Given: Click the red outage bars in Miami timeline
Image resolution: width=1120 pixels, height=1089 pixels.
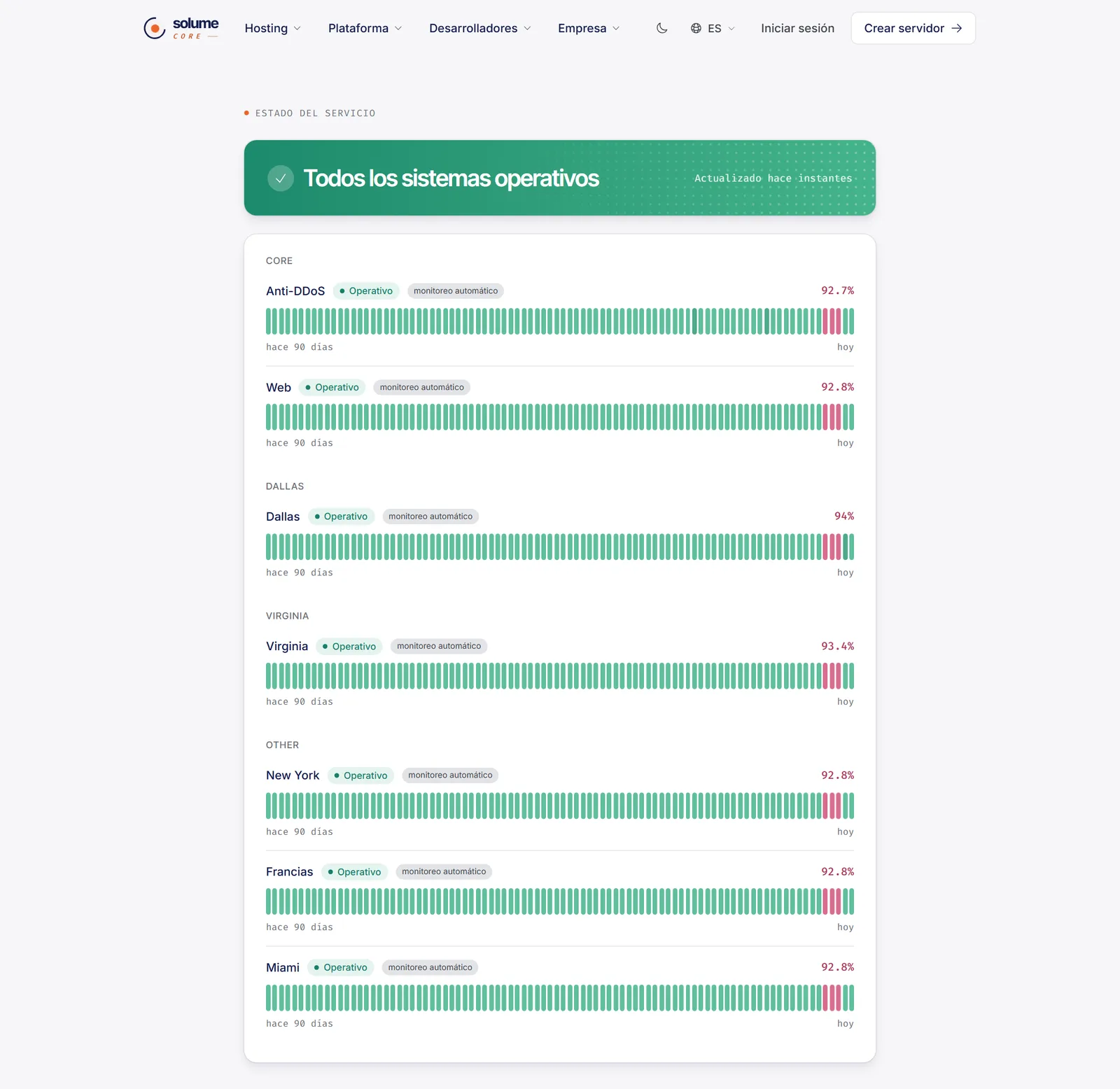Looking at the screenshot, I should [x=832, y=998].
